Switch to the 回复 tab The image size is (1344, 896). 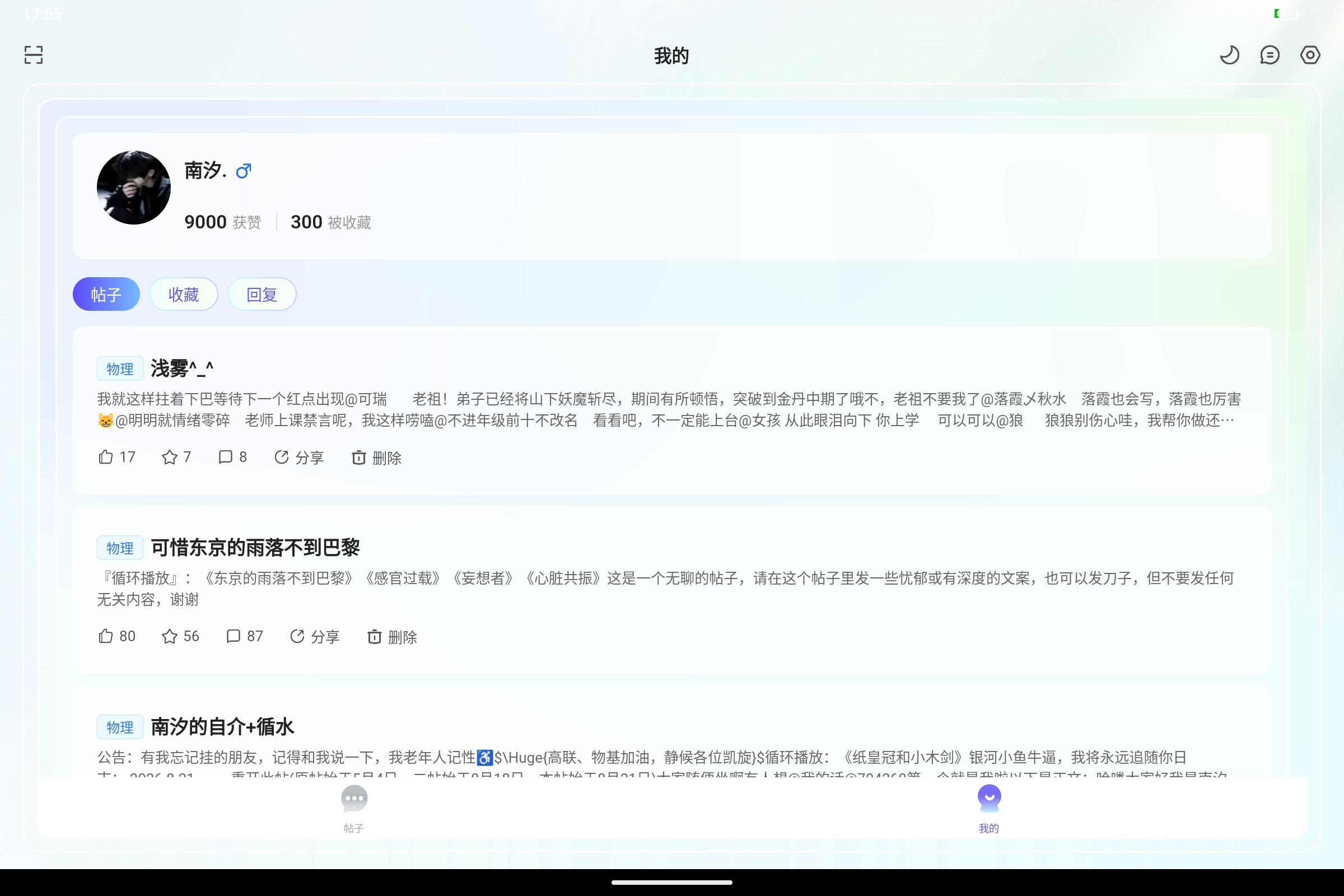262,295
